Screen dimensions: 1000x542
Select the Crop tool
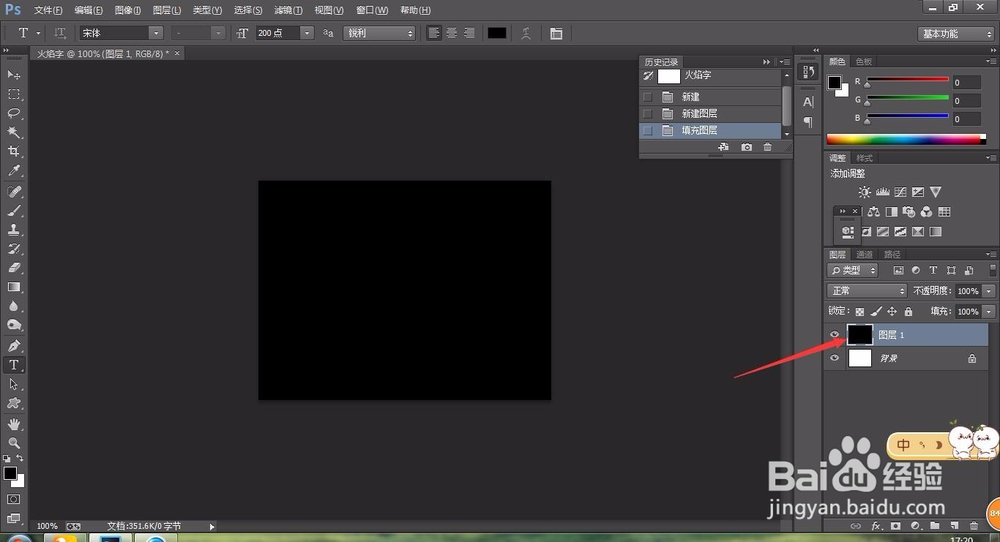[x=13, y=152]
